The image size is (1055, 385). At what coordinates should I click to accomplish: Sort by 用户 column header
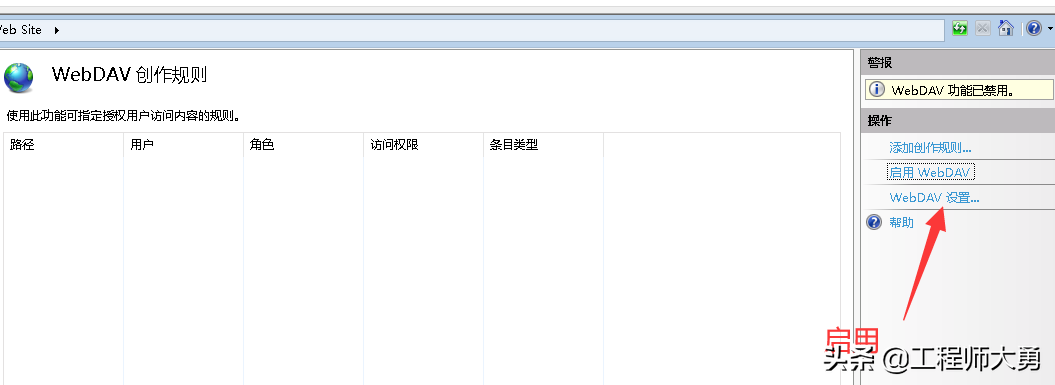pos(183,145)
